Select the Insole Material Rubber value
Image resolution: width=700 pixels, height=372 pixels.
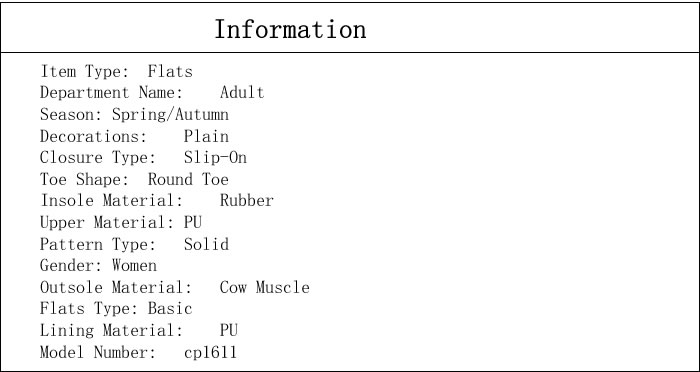(246, 201)
